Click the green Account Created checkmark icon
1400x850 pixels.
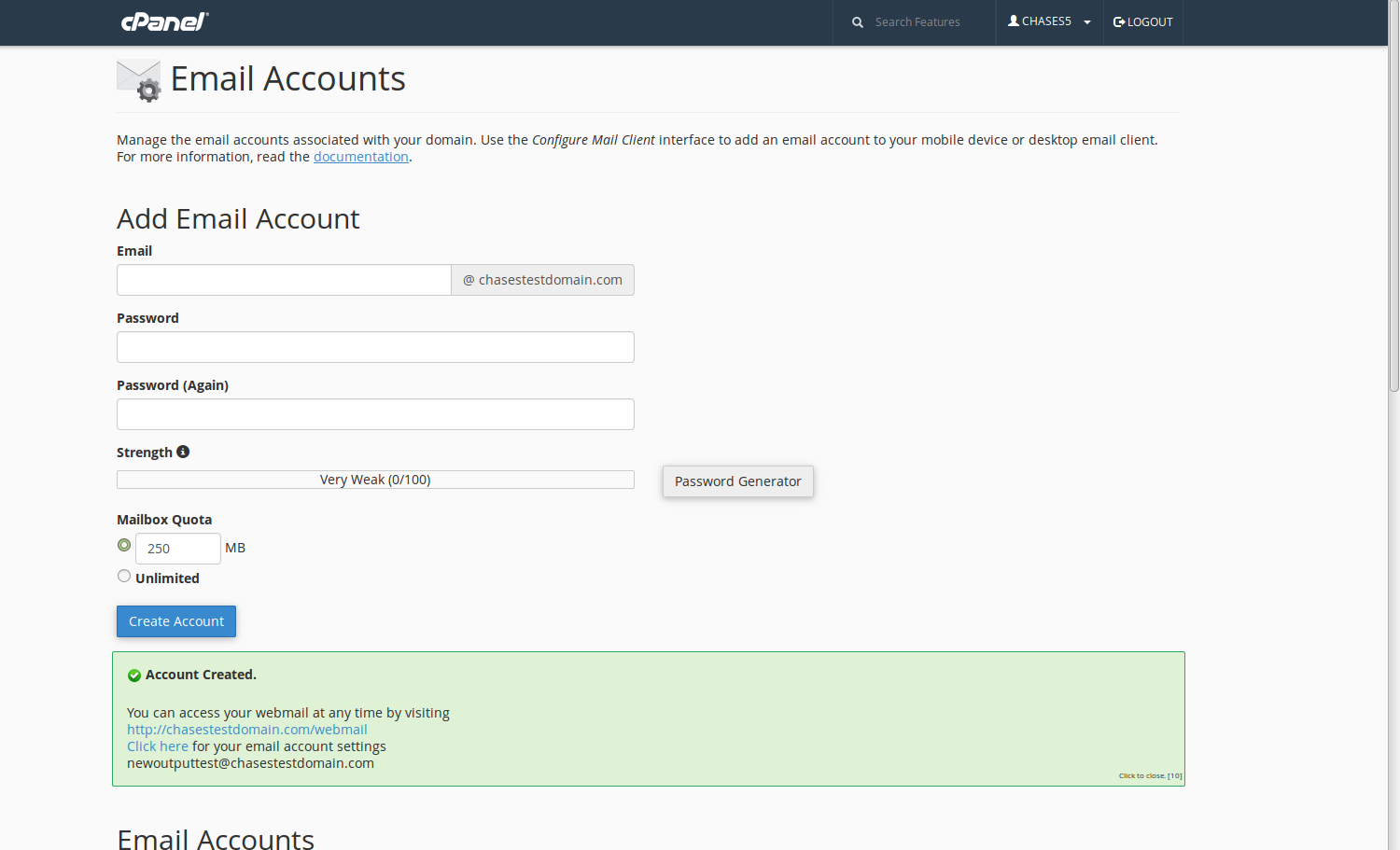click(134, 676)
